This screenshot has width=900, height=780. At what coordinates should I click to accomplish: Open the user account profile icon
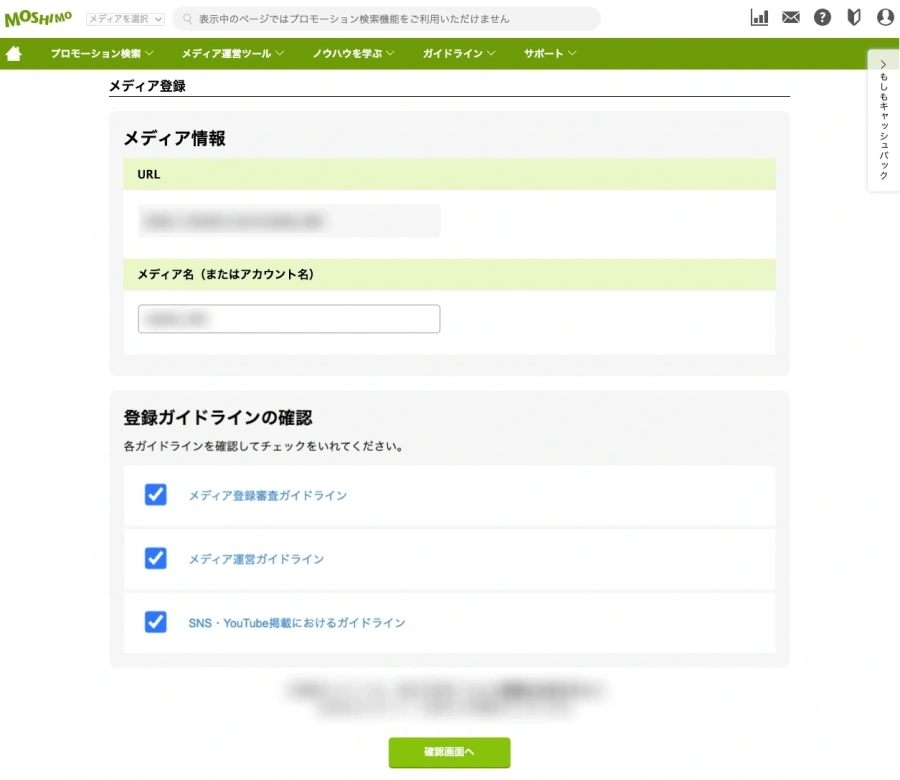886,18
